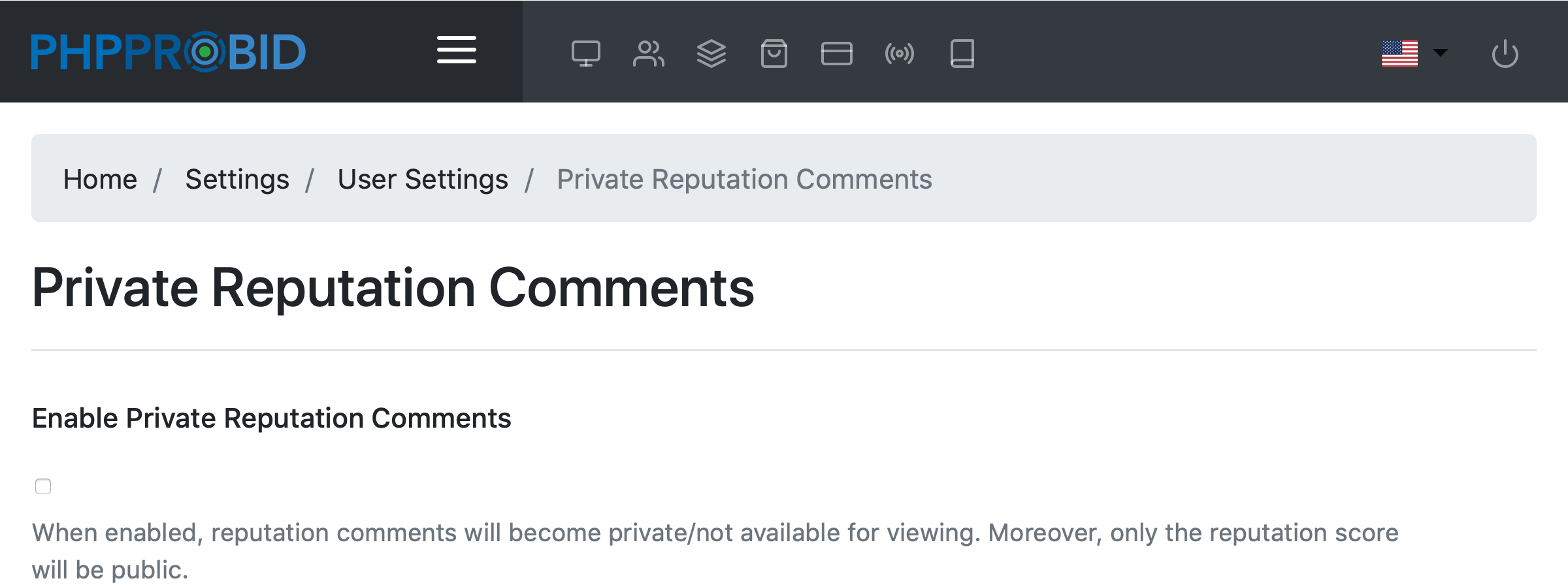The height and width of the screenshot is (585, 1568).
Task: Click the Enable Private Reputation Comments label
Action: [271, 418]
